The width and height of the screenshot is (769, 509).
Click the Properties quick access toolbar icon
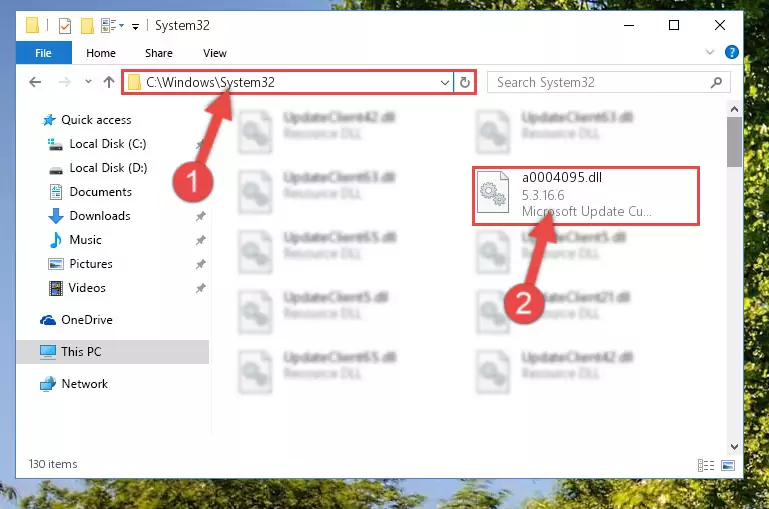[64, 25]
